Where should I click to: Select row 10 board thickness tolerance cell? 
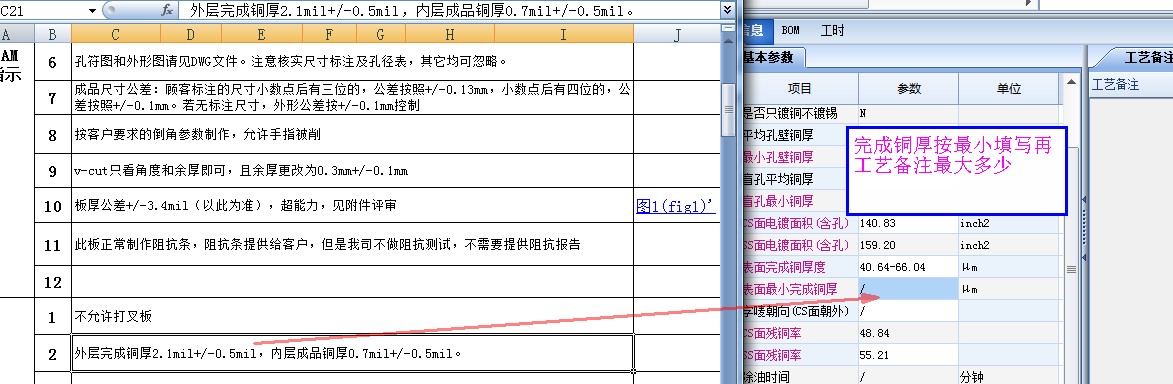352,205
